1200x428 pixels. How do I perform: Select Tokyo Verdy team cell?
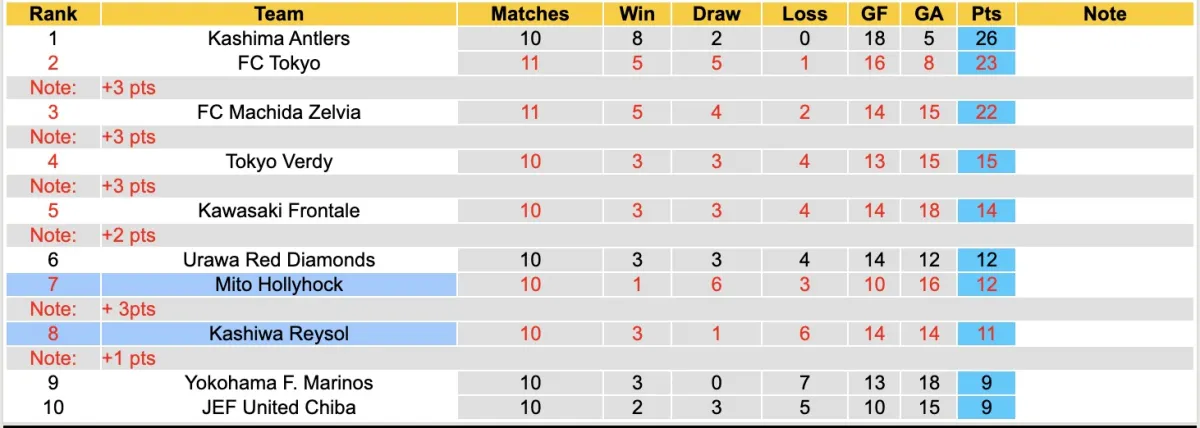pos(279,161)
